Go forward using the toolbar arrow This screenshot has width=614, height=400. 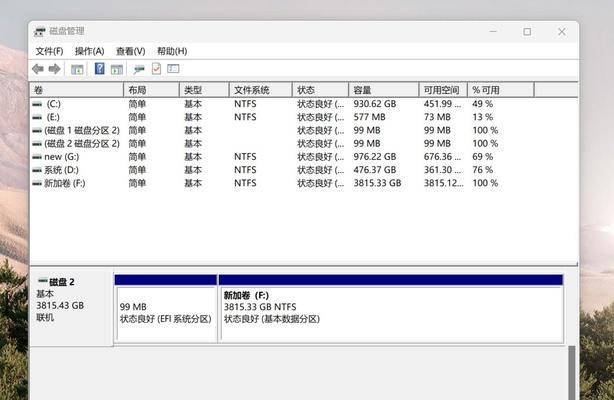pos(54,69)
